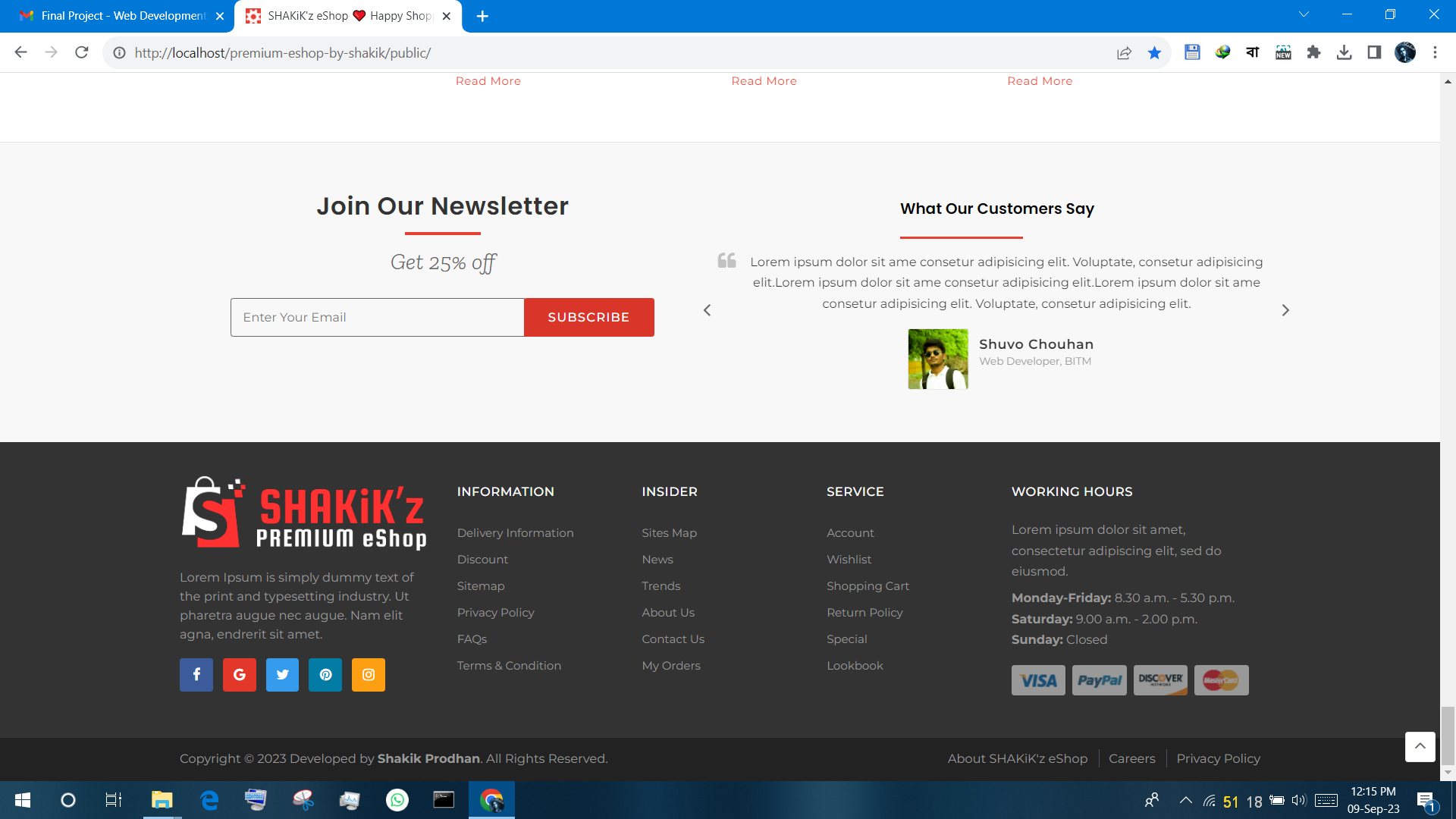This screenshot has height=819, width=1456.
Task: Click the Windows Start button
Action: point(23,800)
